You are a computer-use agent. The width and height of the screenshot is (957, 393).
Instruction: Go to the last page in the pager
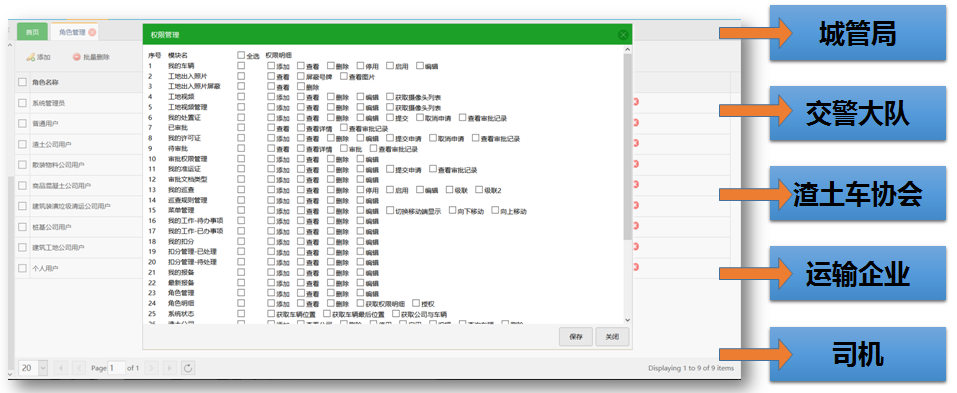(170, 368)
